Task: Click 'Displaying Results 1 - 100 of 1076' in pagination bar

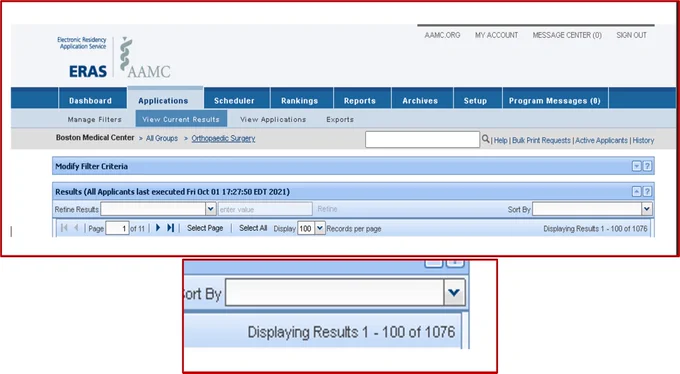Action: pos(595,228)
